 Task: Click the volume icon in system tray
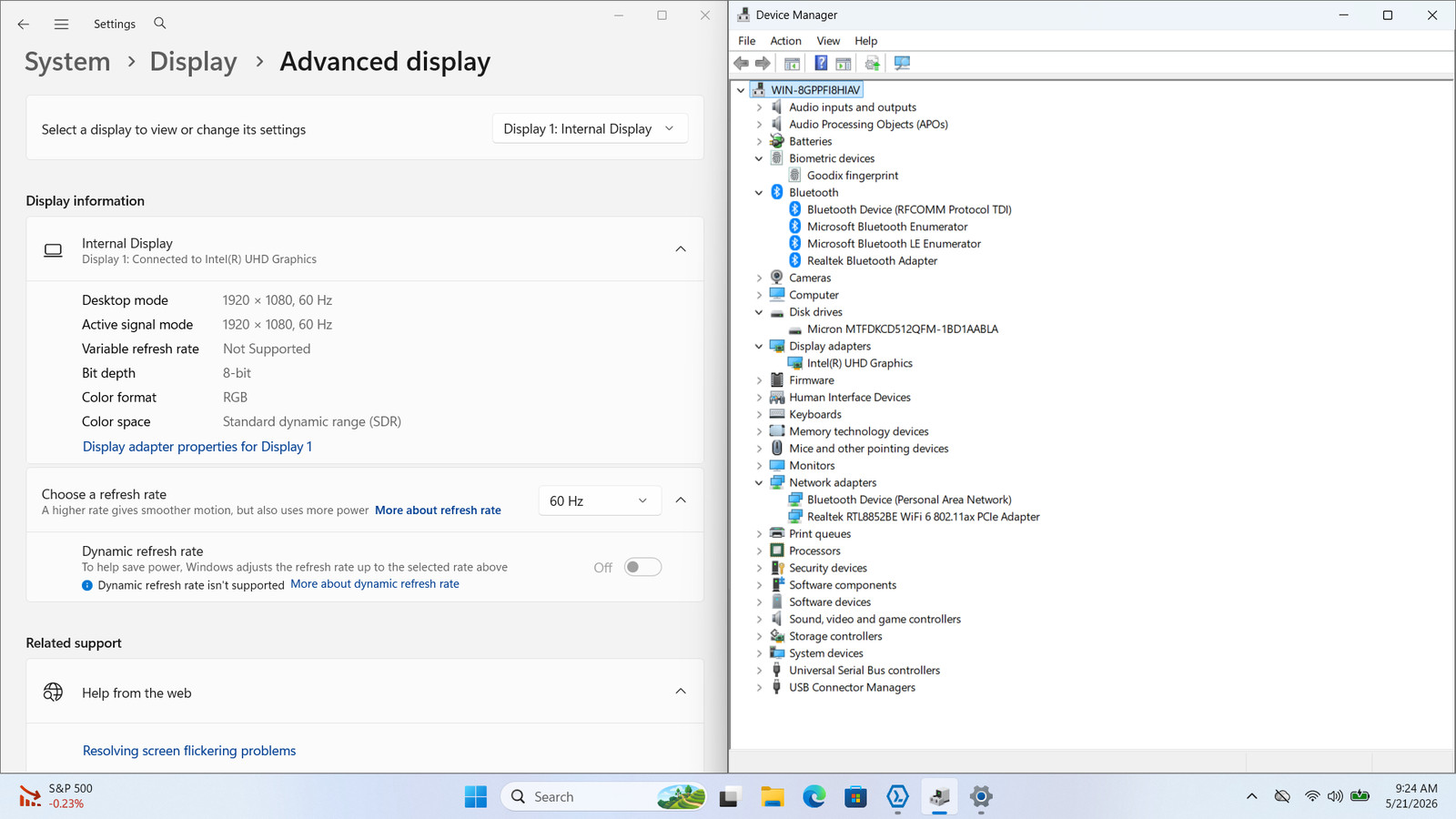(x=1335, y=796)
